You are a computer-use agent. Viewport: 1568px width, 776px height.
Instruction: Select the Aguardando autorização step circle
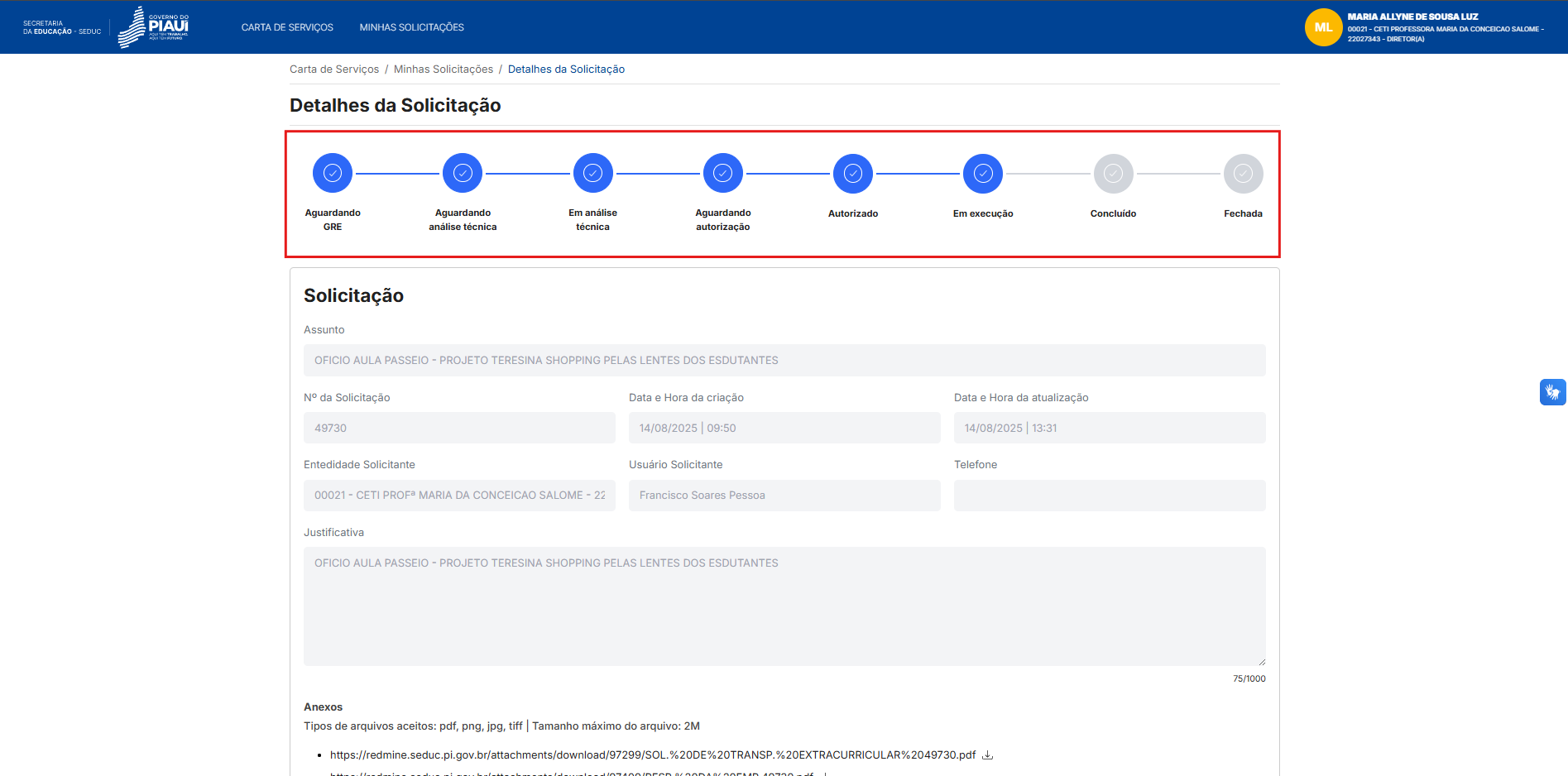[x=722, y=173]
